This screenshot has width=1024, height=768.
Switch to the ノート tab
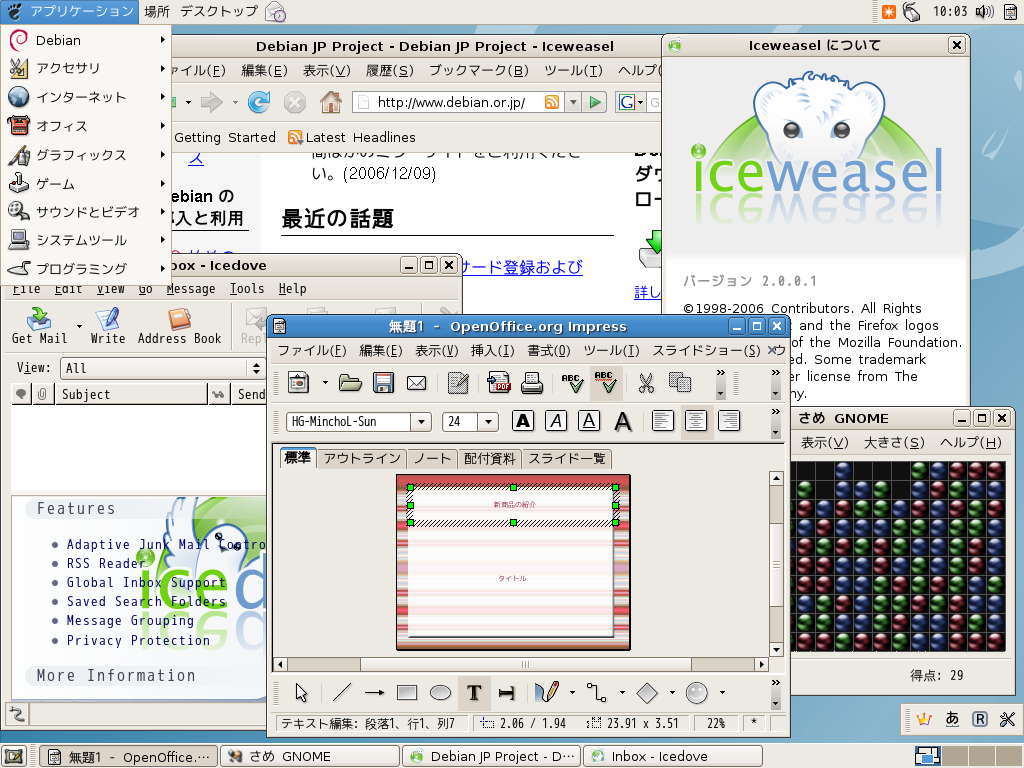(432, 458)
